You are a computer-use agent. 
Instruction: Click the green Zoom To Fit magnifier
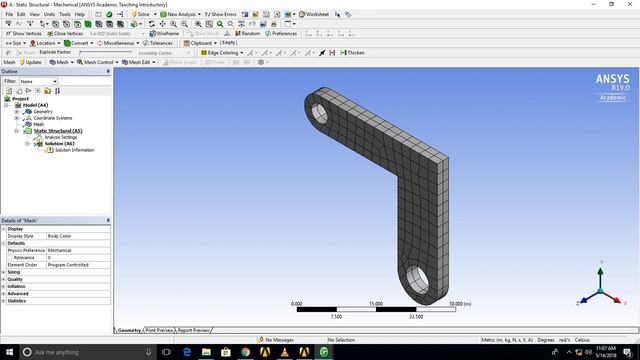pyautogui.click(x=220, y=24)
